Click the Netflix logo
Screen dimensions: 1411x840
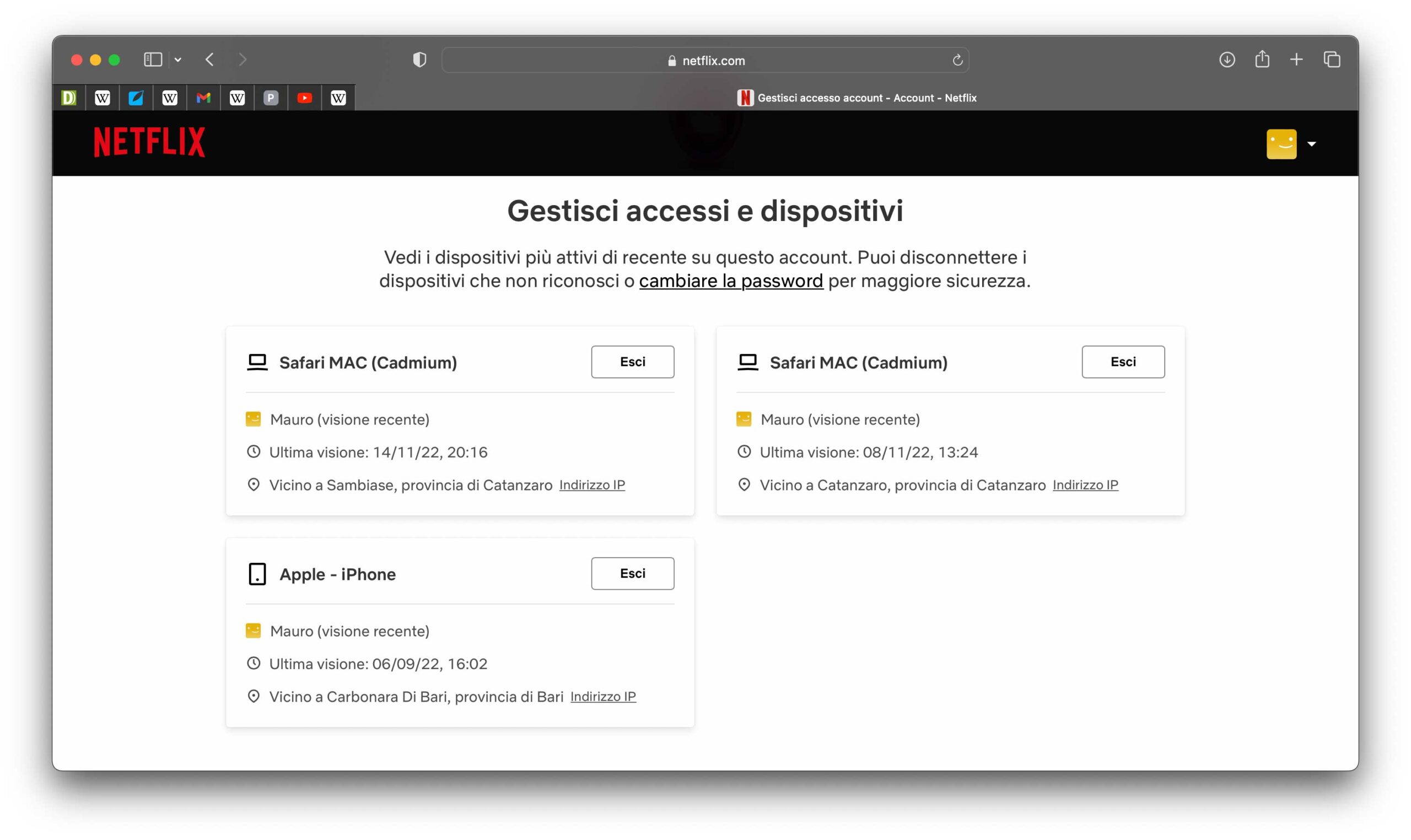149,142
